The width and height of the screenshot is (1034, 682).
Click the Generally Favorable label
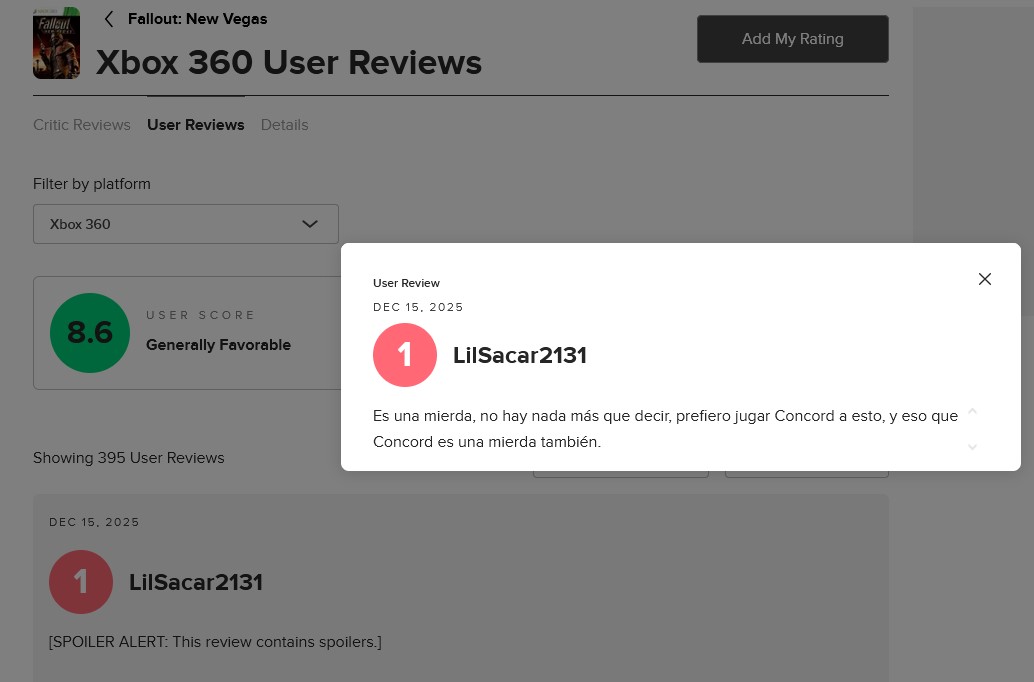pos(218,345)
